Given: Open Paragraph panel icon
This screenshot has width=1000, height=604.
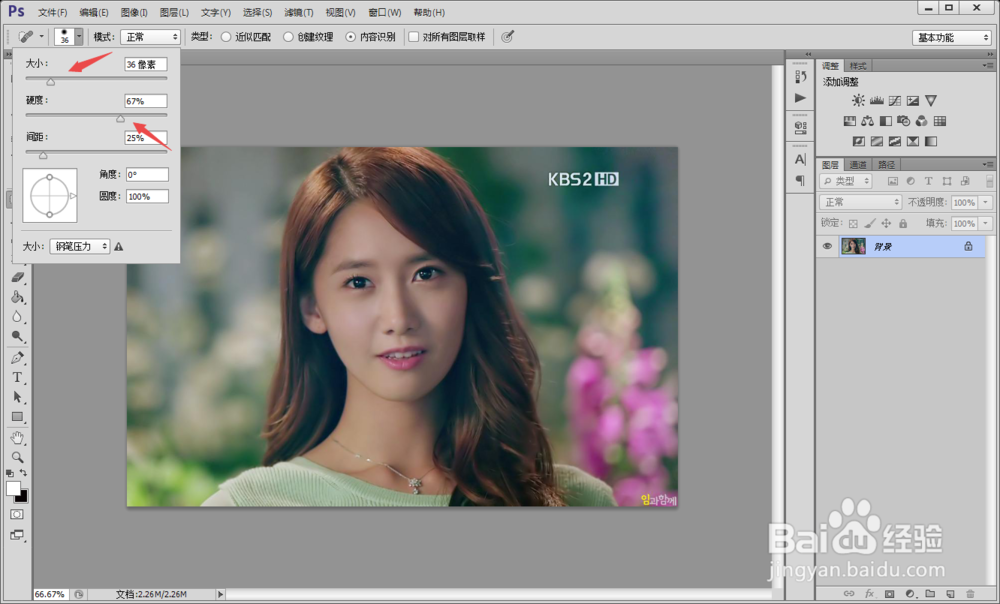Looking at the screenshot, I should coord(800,180).
